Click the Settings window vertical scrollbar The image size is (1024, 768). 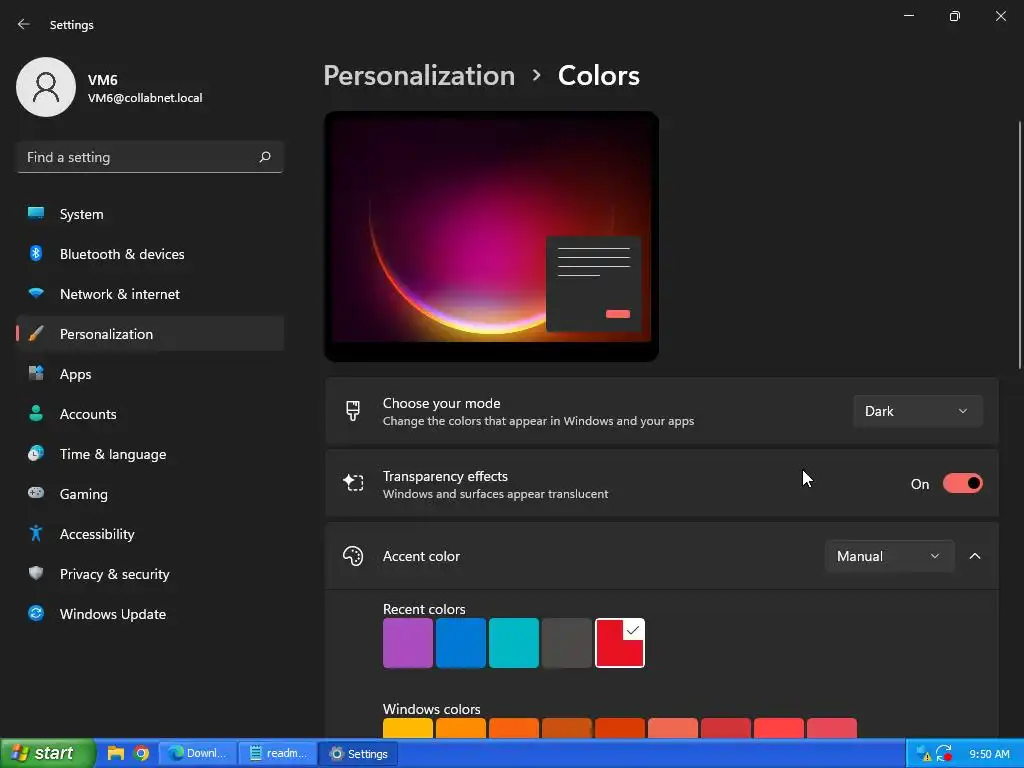point(1019,246)
